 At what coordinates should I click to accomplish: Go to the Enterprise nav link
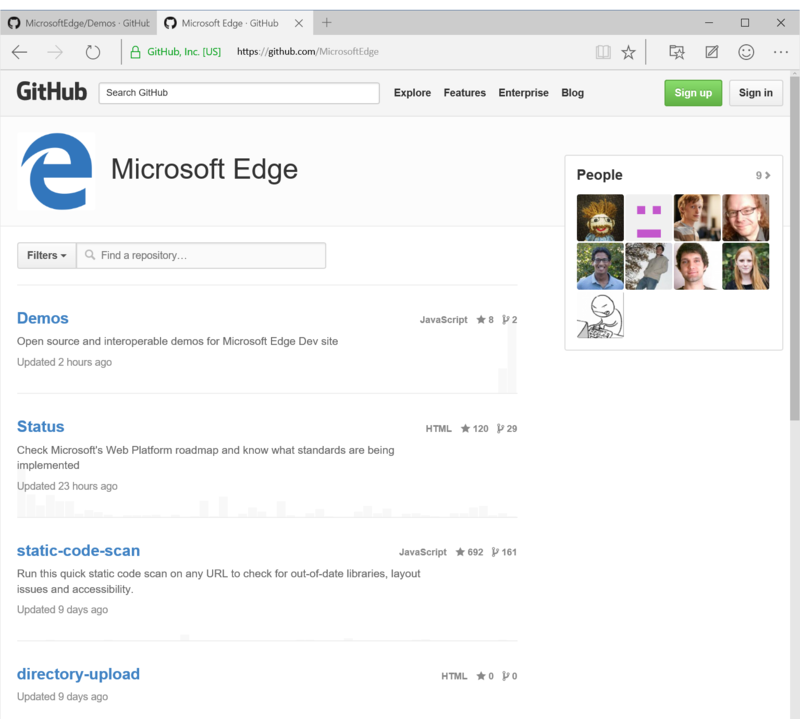coord(523,93)
